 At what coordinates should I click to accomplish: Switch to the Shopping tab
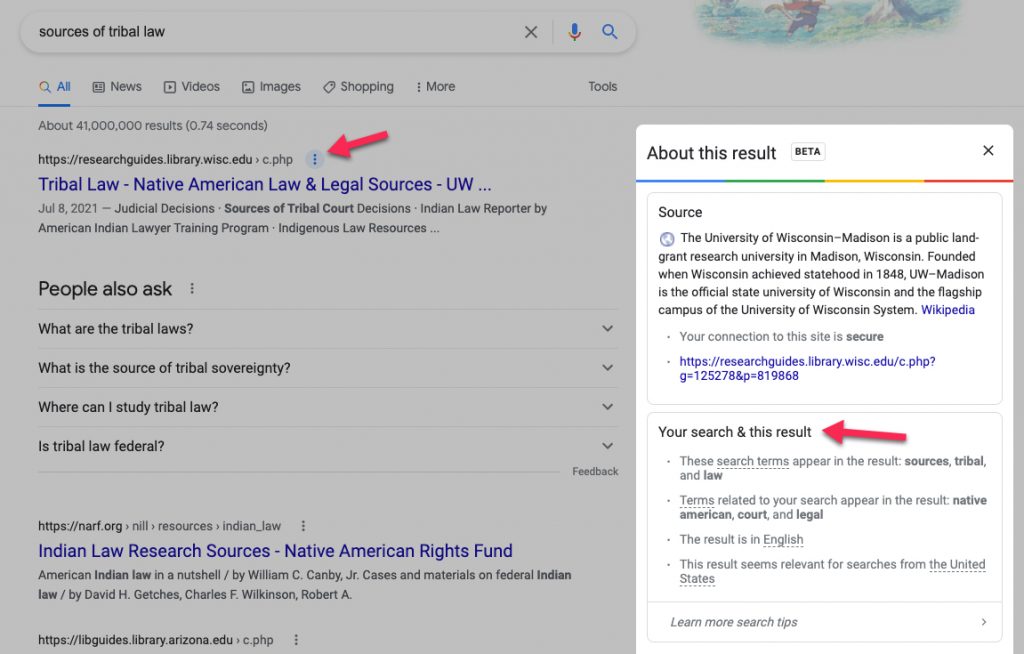click(x=358, y=87)
